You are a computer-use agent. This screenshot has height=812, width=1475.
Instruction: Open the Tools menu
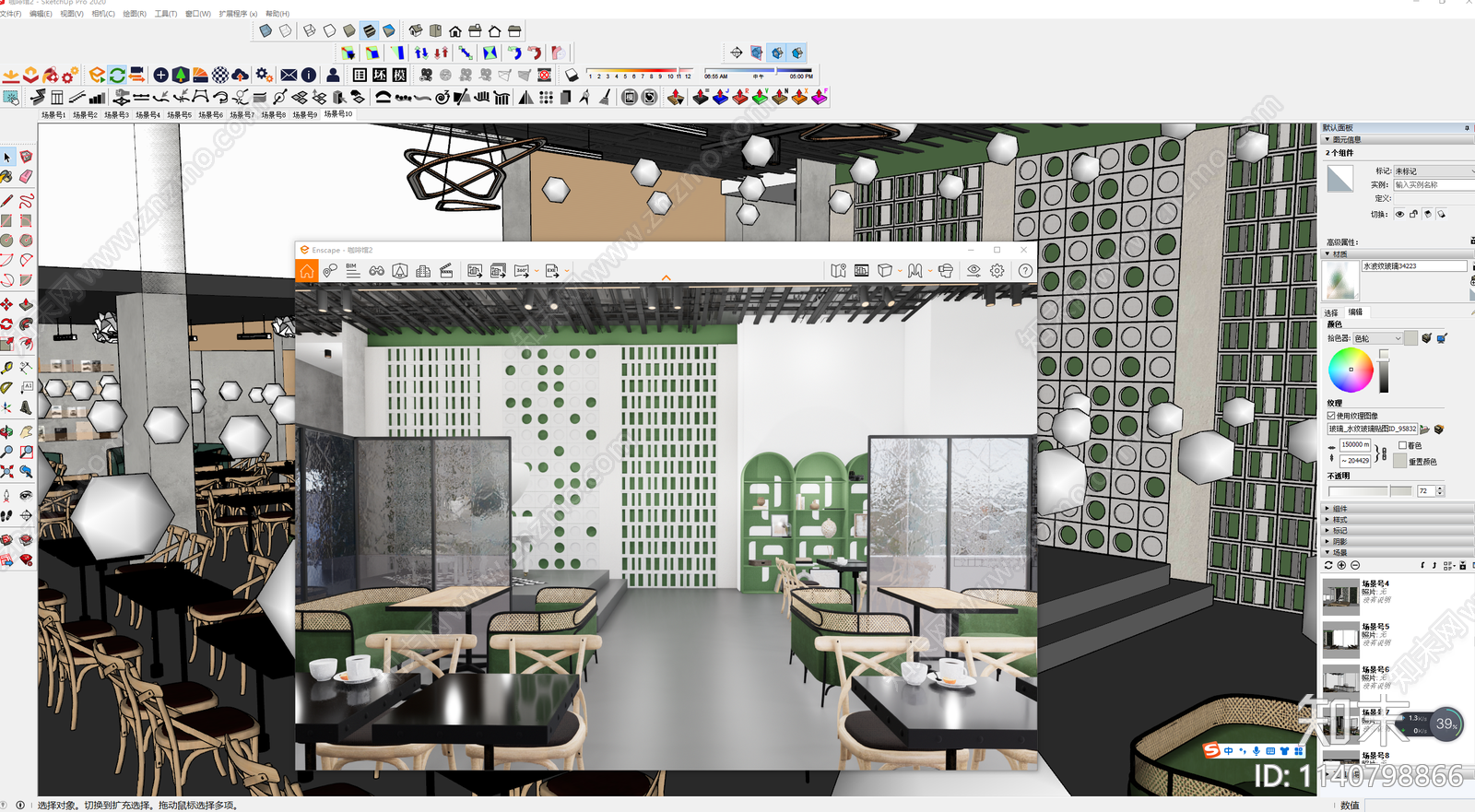pos(166,14)
